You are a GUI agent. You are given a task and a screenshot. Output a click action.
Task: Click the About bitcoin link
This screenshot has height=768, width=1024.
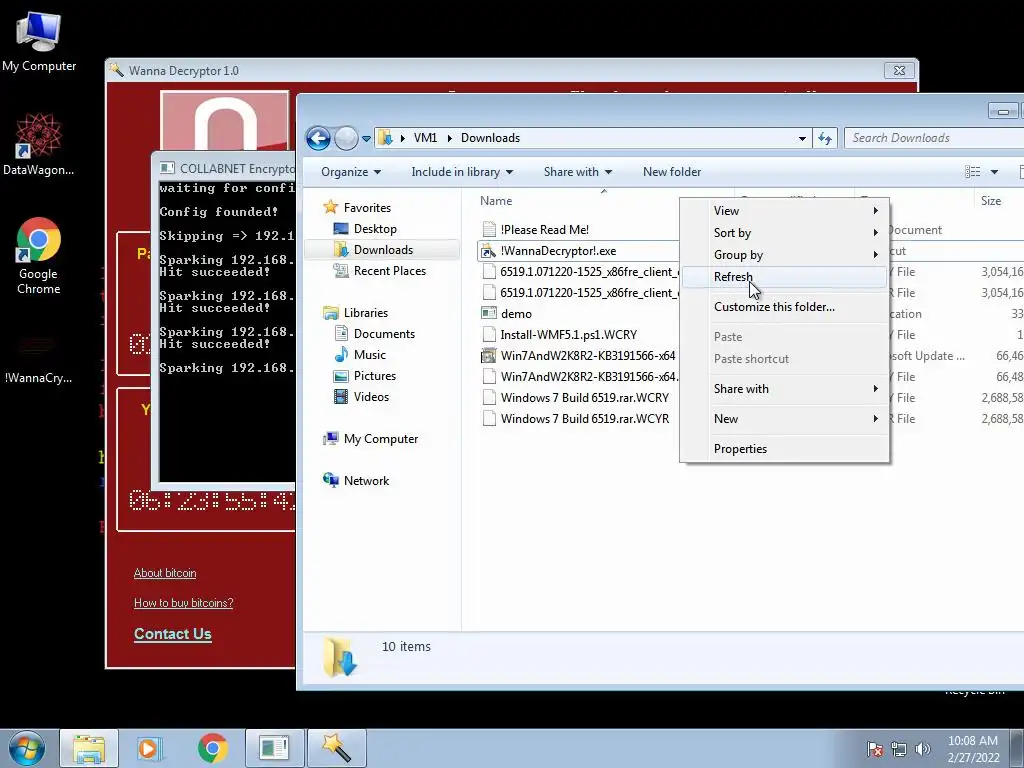[165, 573]
